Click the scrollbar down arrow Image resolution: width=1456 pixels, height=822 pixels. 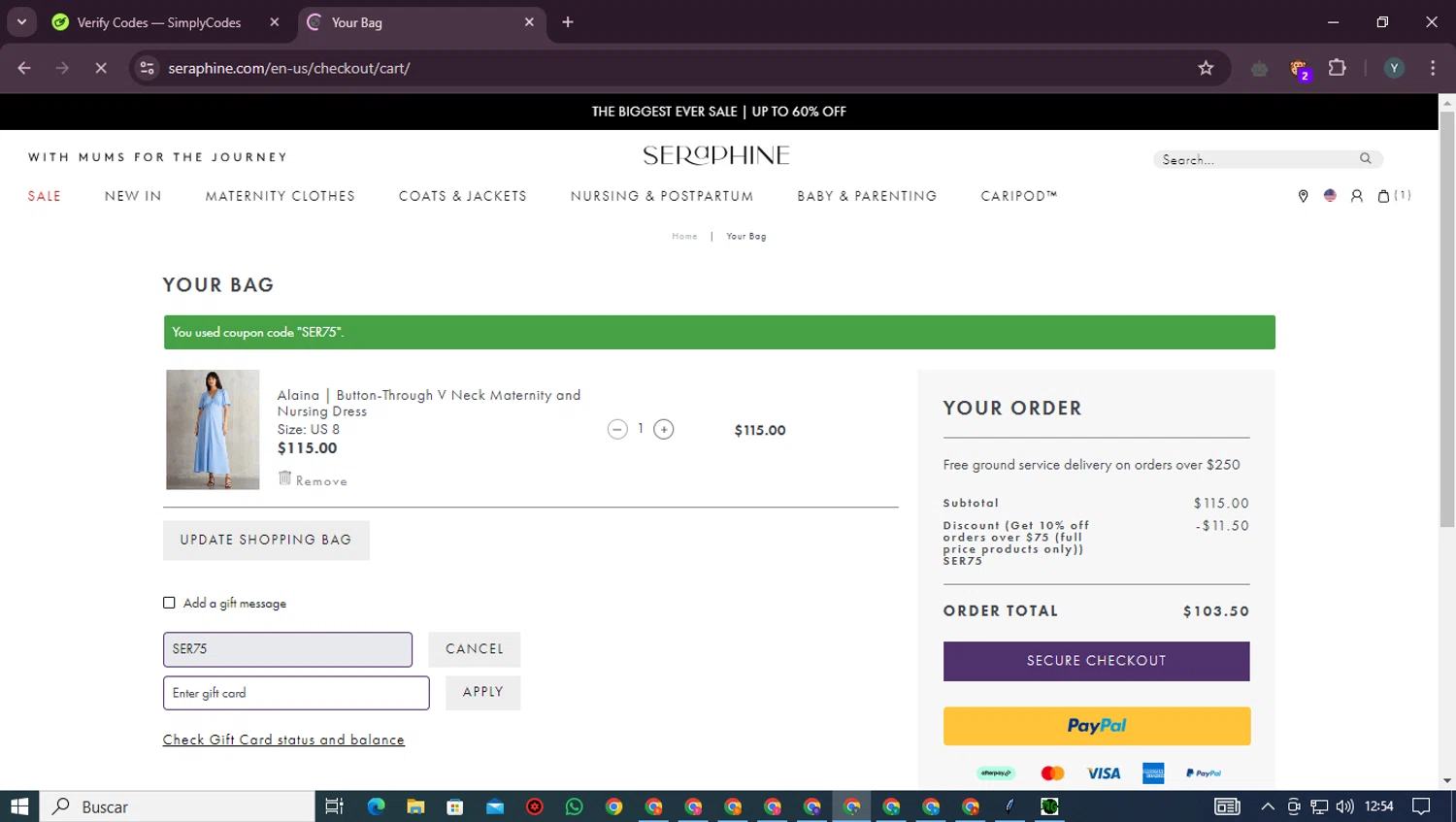click(1447, 780)
